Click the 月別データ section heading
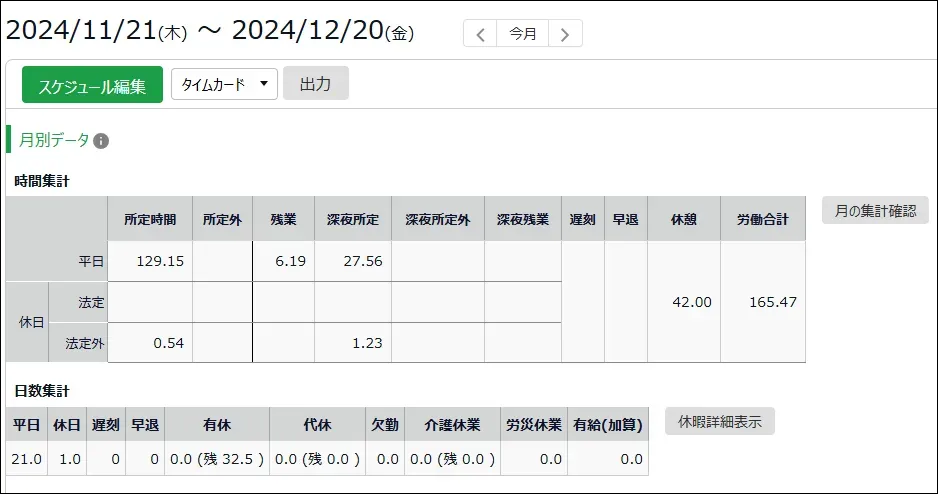This screenshot has height=494, width=938. [x=54, y=140]
